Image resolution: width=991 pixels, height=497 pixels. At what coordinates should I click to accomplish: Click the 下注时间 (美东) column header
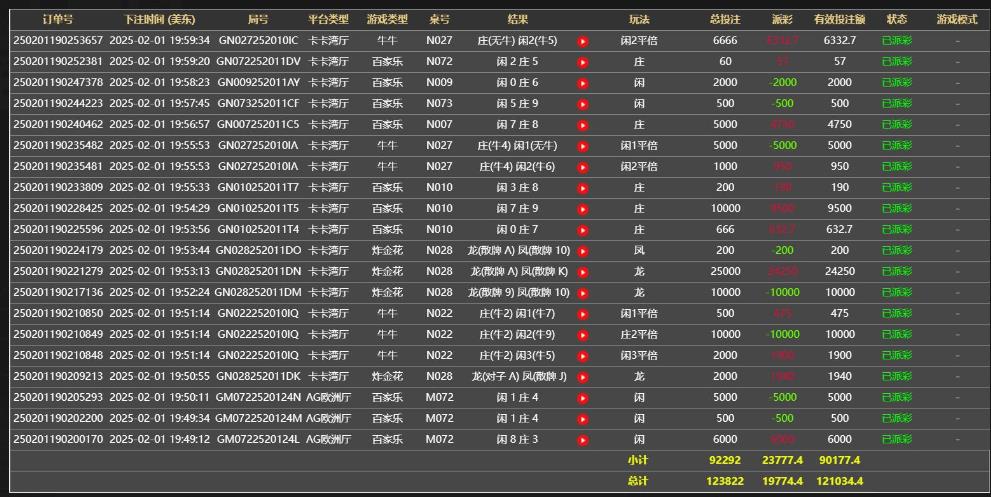coord(159,19)
